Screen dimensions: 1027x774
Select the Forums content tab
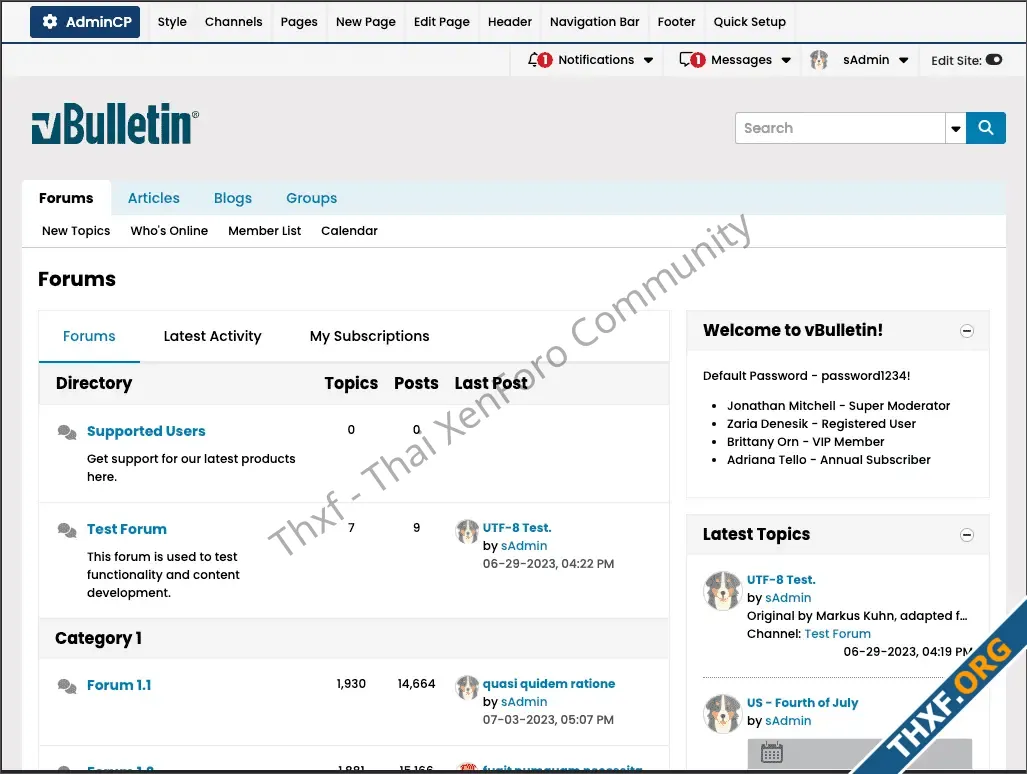(x=89, y=336)
